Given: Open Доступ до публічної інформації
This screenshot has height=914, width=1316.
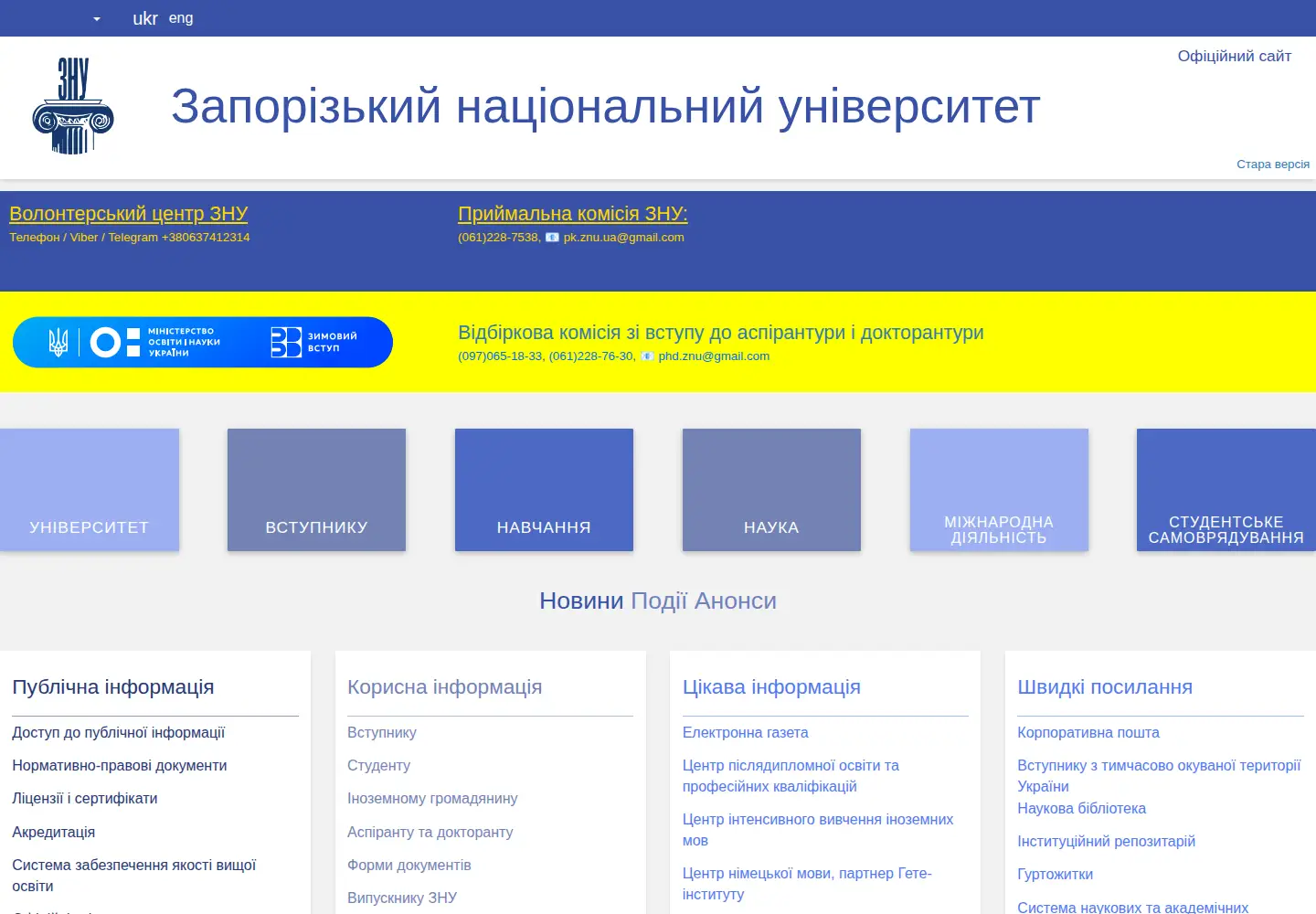Looking at the screenshot, I should click(118, 733).
